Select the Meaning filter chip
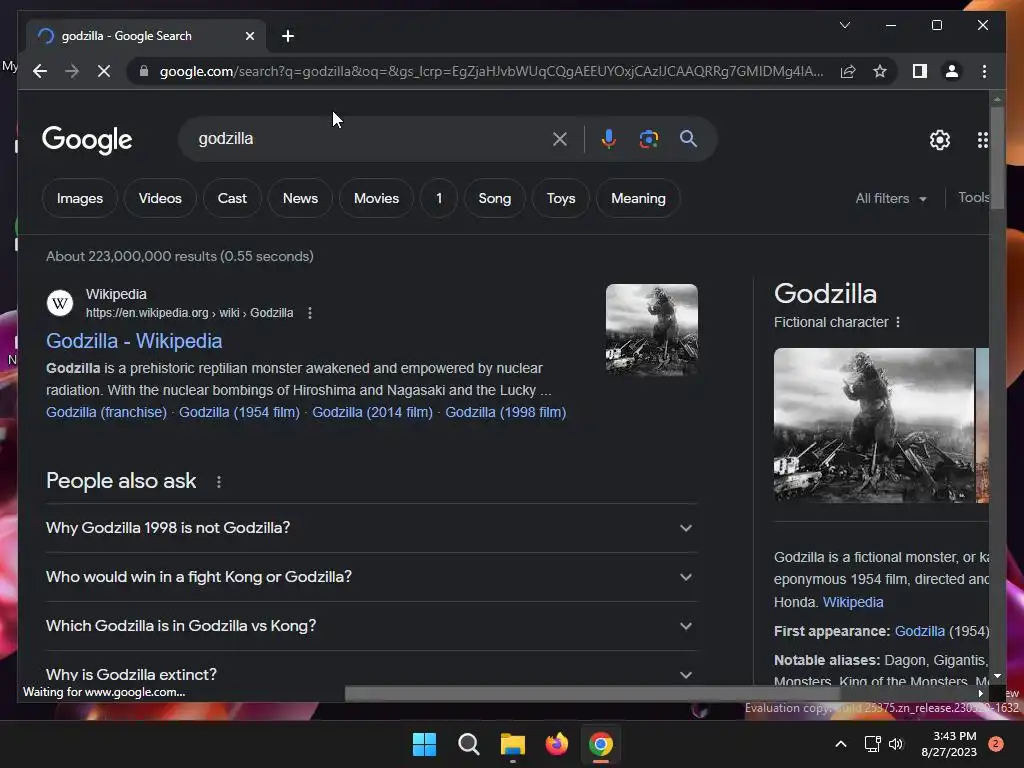This screenshot has width=1024, height=768. tap(638, 199)
